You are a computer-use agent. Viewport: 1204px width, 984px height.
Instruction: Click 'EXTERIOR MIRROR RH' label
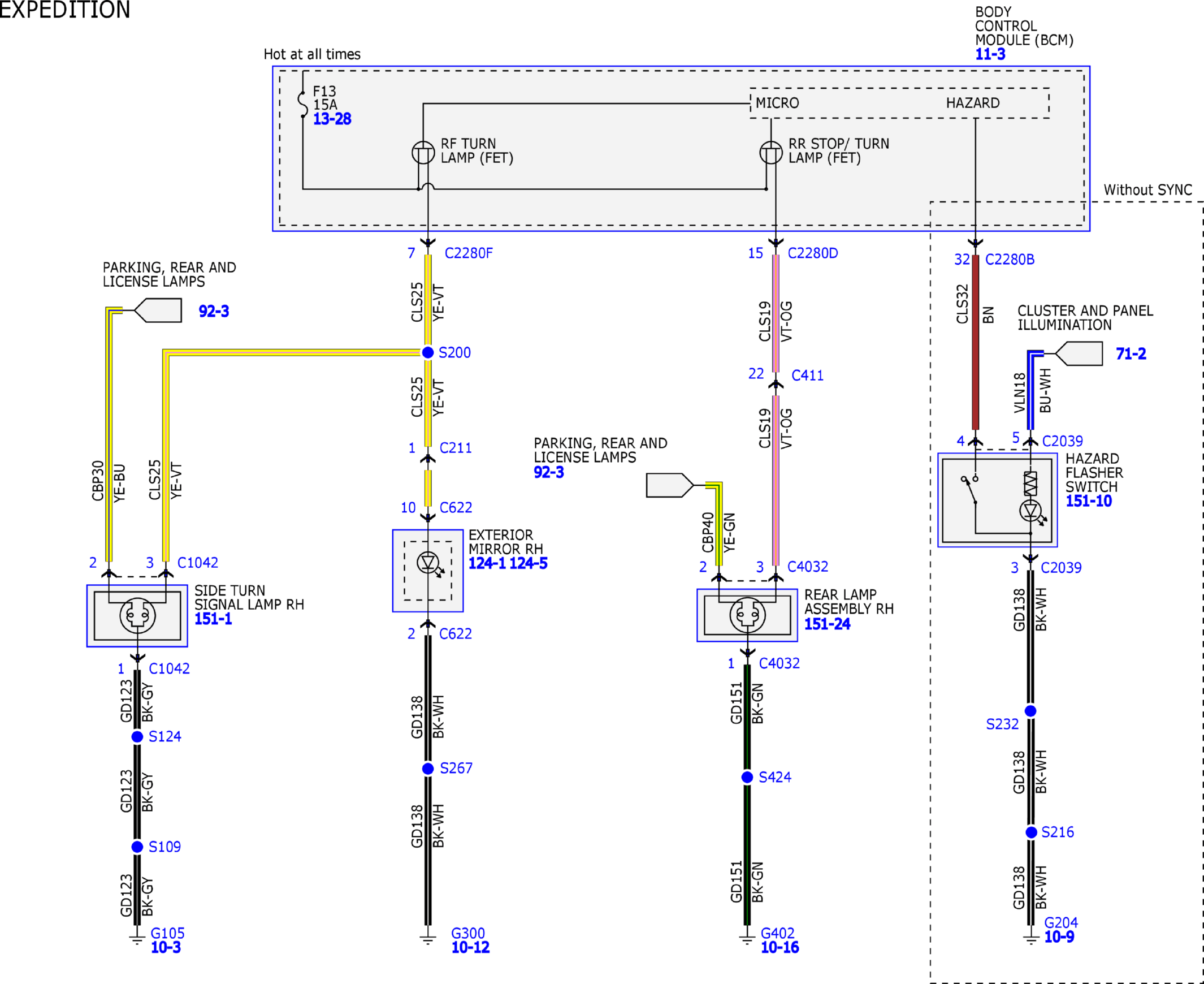(x=505, y=542)
